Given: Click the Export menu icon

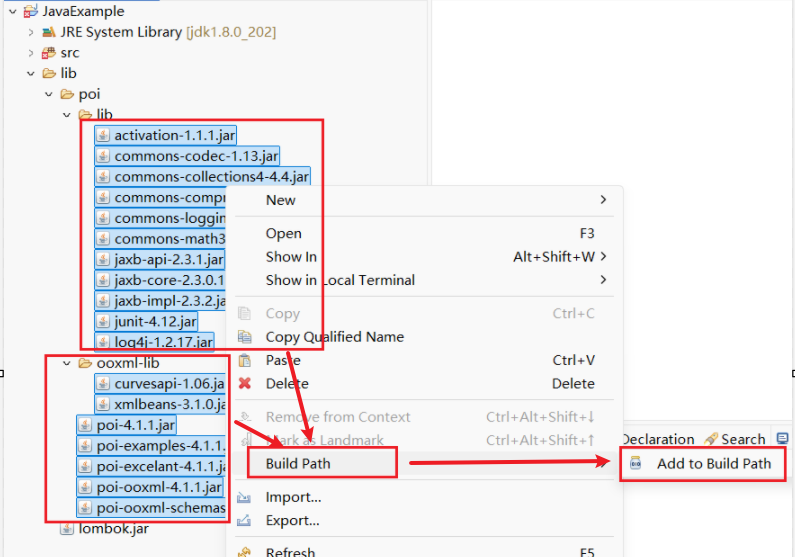Looking at the screenshot, I should [x=244, y=521].
